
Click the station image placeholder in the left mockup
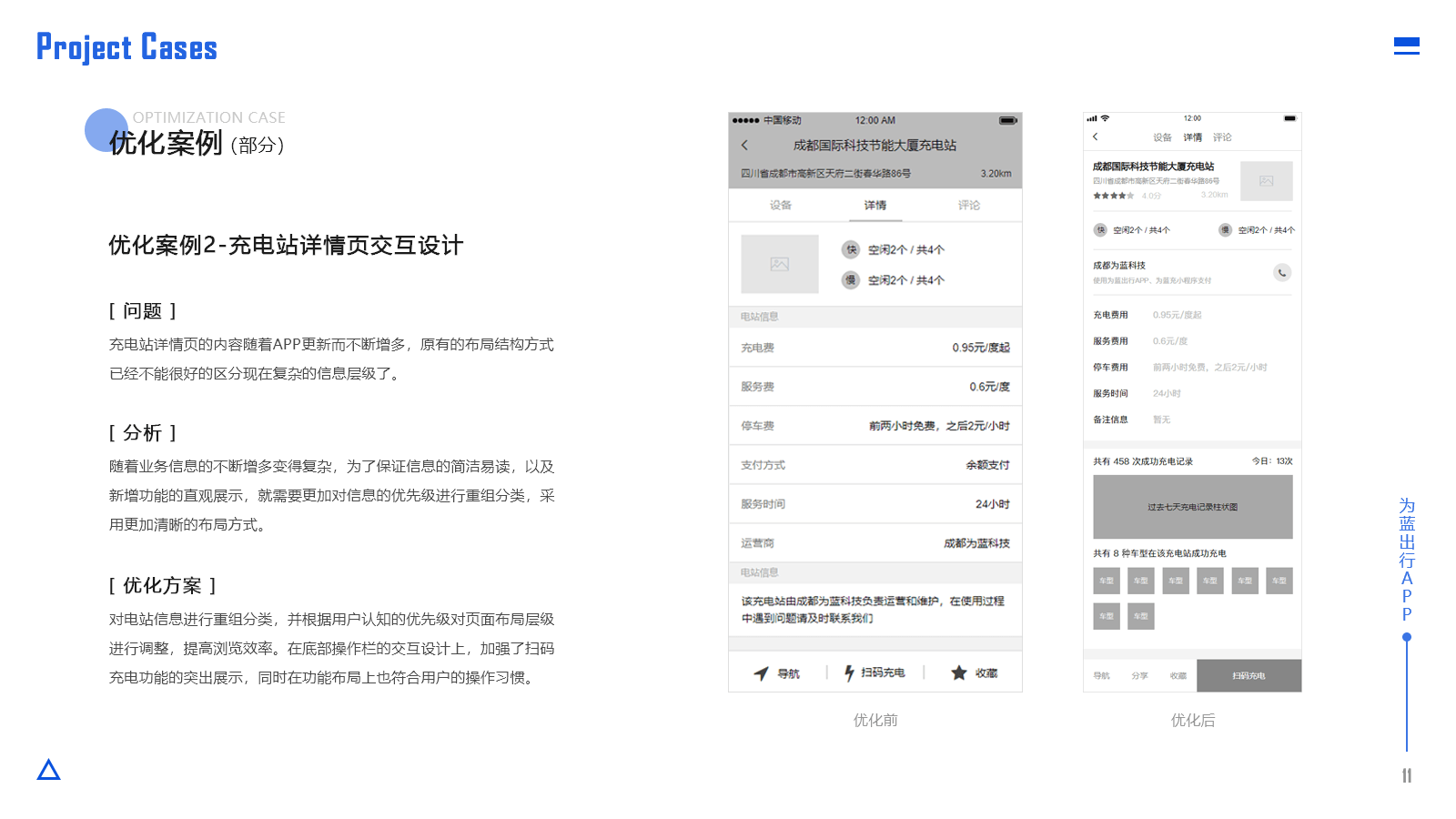tap(780, 264)
